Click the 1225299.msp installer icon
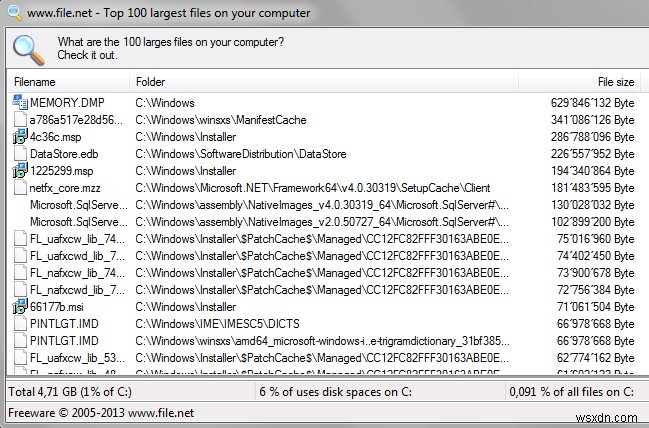This screenshot has width=649, height=428. (x=20, y=171)
